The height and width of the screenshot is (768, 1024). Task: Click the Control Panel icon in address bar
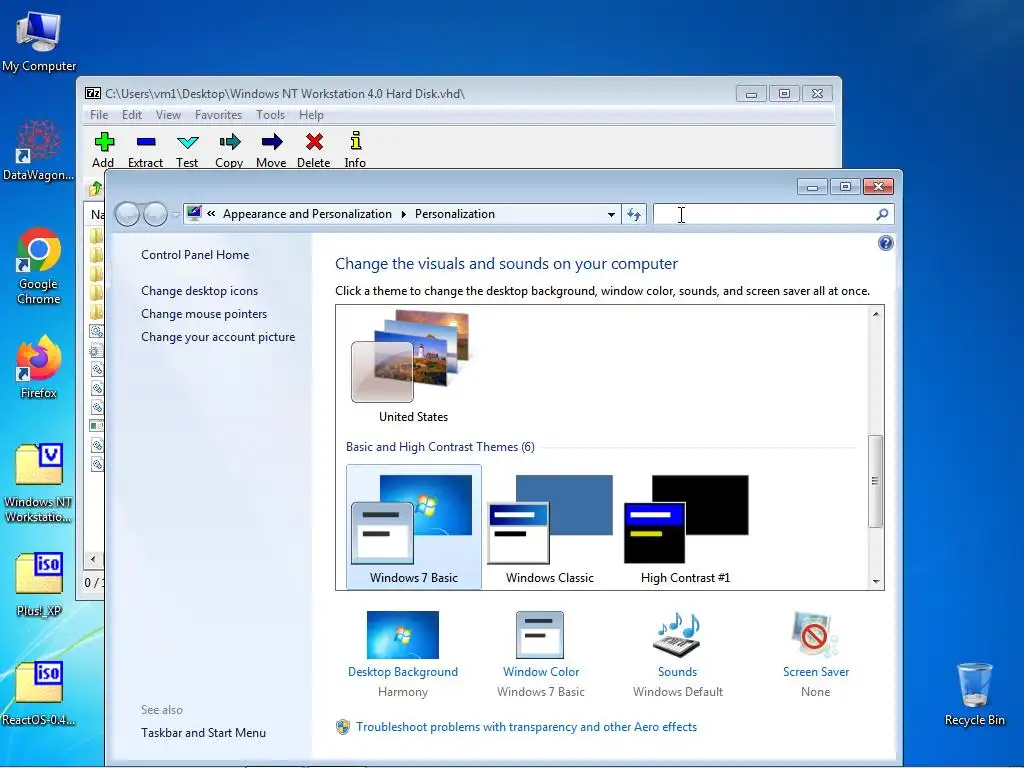pyautogui.click(x=194, y=214)
